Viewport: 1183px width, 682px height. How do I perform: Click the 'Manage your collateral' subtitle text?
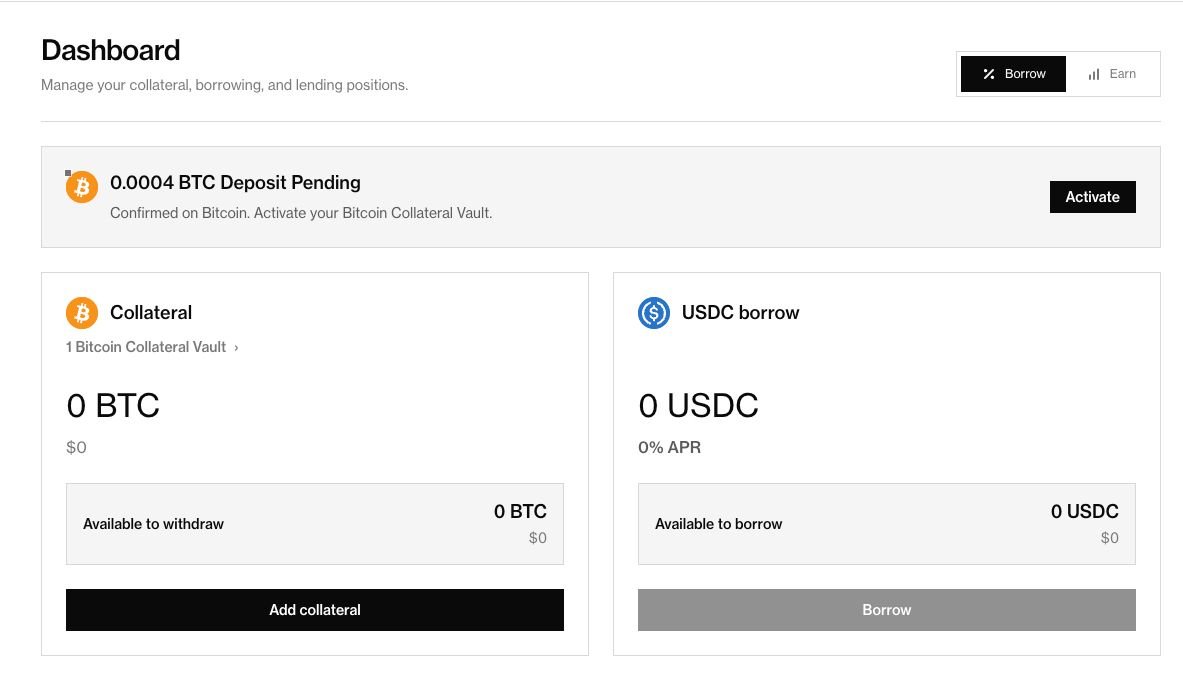(x=224, y=85)
